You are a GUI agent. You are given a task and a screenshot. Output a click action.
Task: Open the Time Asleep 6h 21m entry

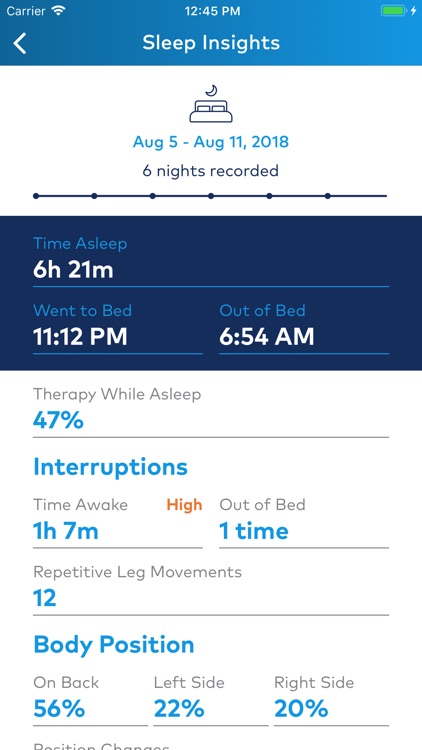coord(211,261)
